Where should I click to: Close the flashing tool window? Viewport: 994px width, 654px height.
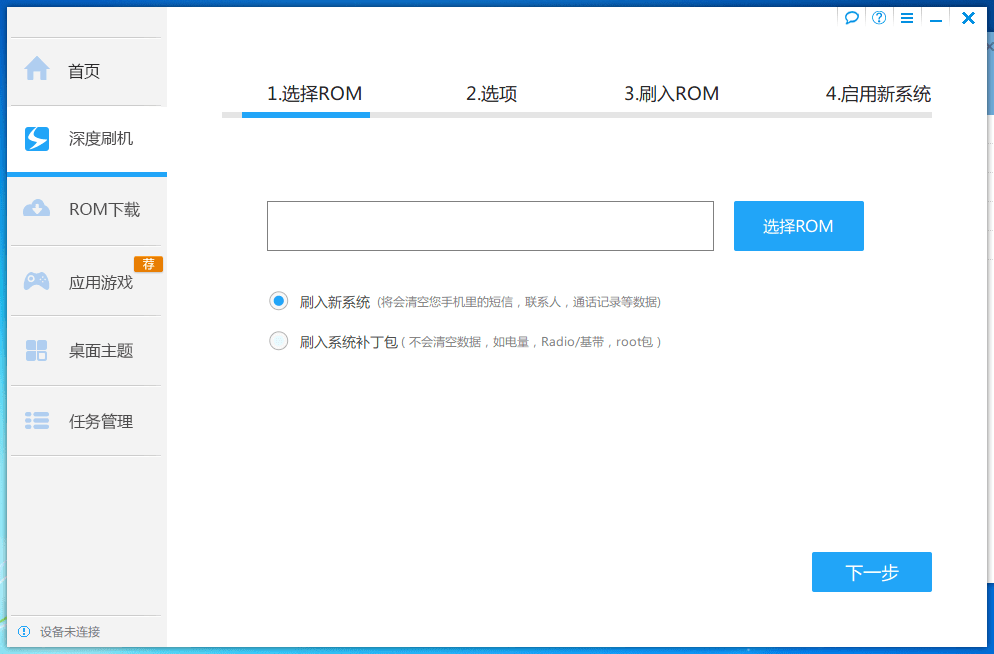point(968,18)
